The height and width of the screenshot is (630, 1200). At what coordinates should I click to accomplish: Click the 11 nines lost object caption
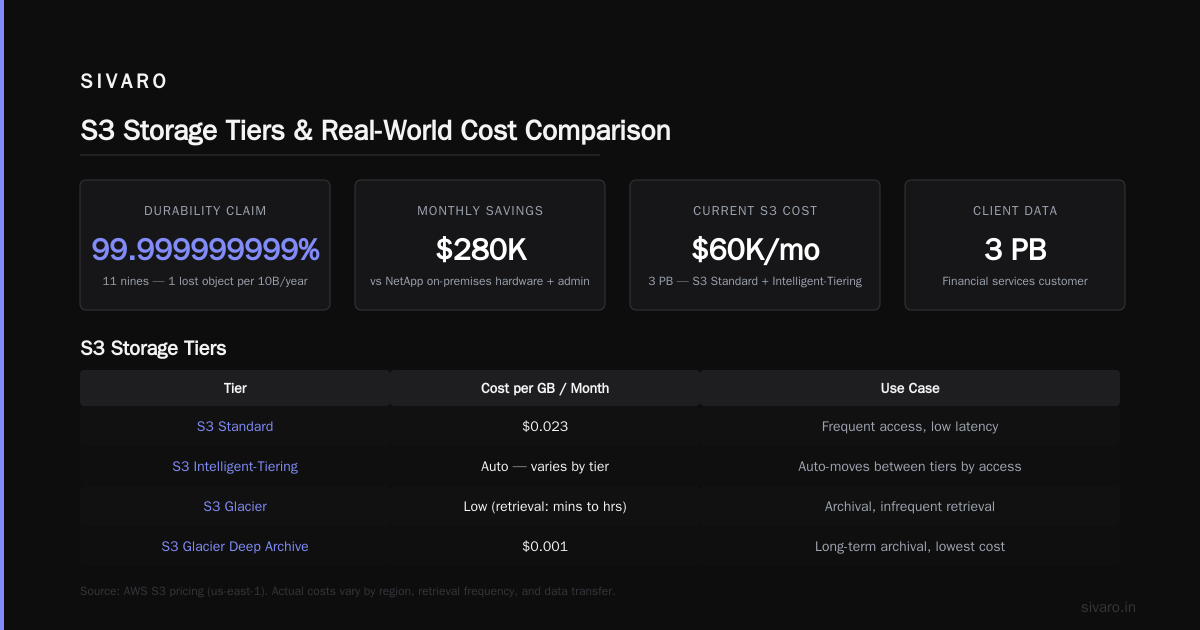(x=205, y=281)
